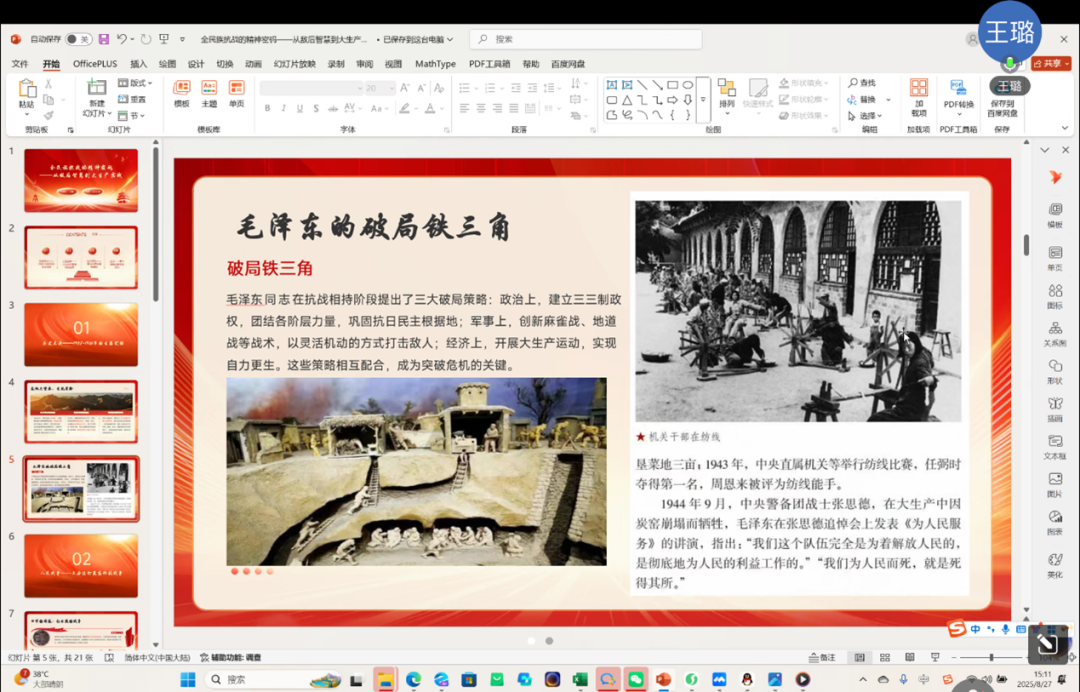Toggle Italic formatting
This screenshot has width=1080, height=692.
click(283, 108)
